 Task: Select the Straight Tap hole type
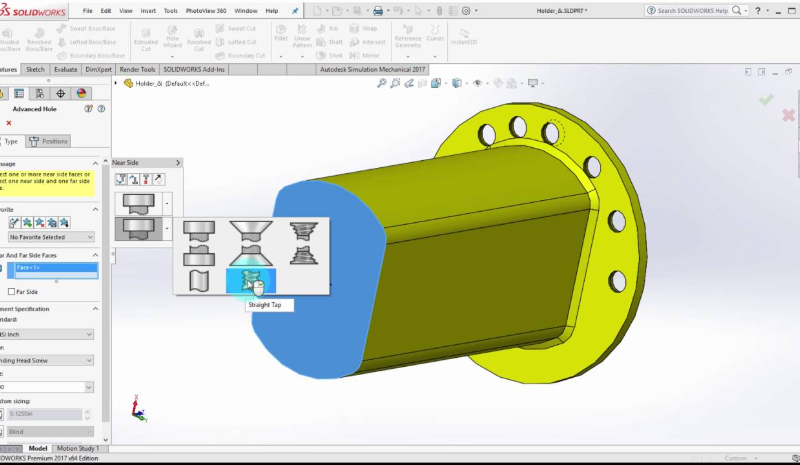click(x=251, y=280)
